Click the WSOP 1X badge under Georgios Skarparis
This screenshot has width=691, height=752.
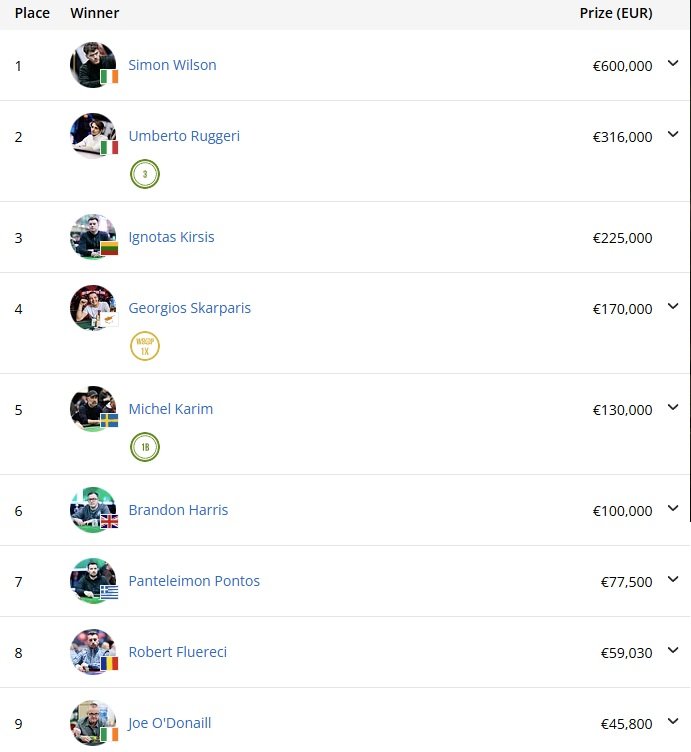[x=145, y=347]
